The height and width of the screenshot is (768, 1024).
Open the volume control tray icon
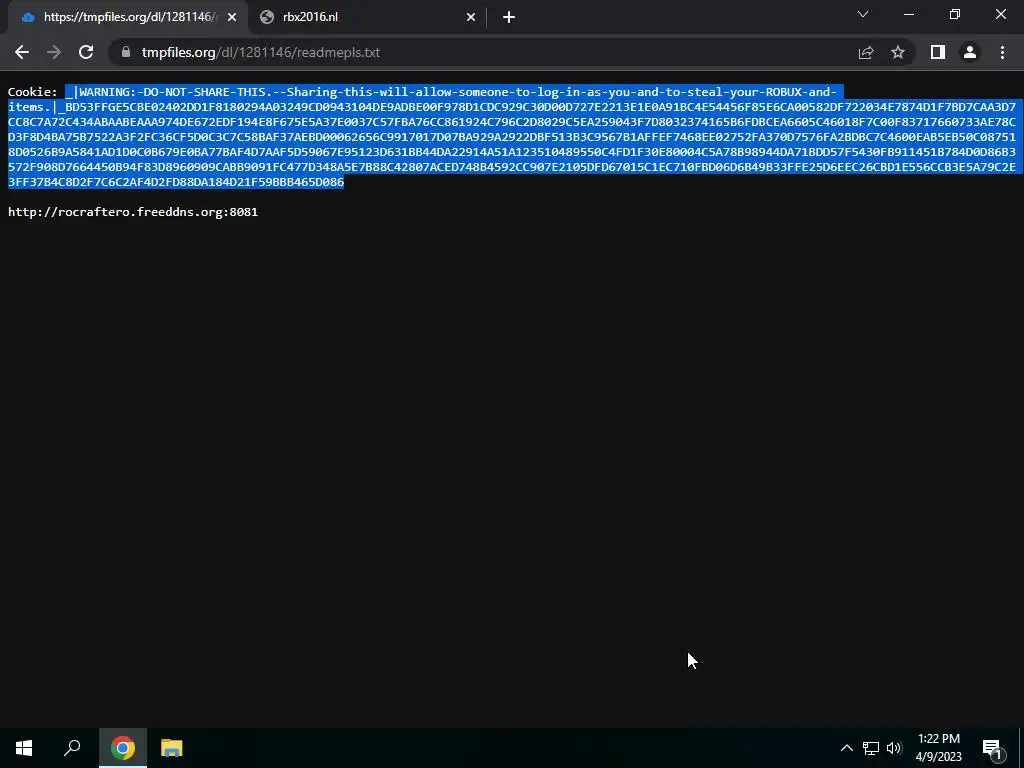894,748
